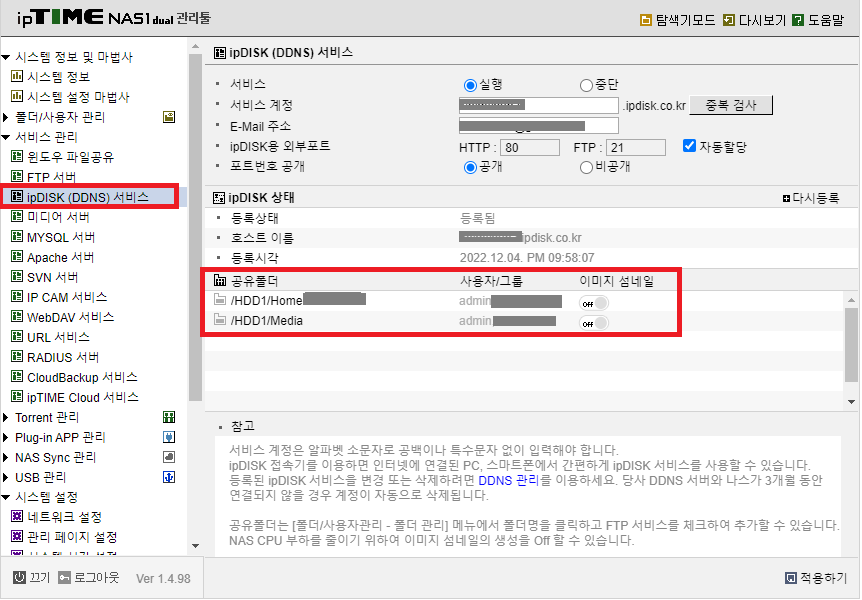Click the HTTP port field showing 80
862x600 pixels.
(530, 147)
